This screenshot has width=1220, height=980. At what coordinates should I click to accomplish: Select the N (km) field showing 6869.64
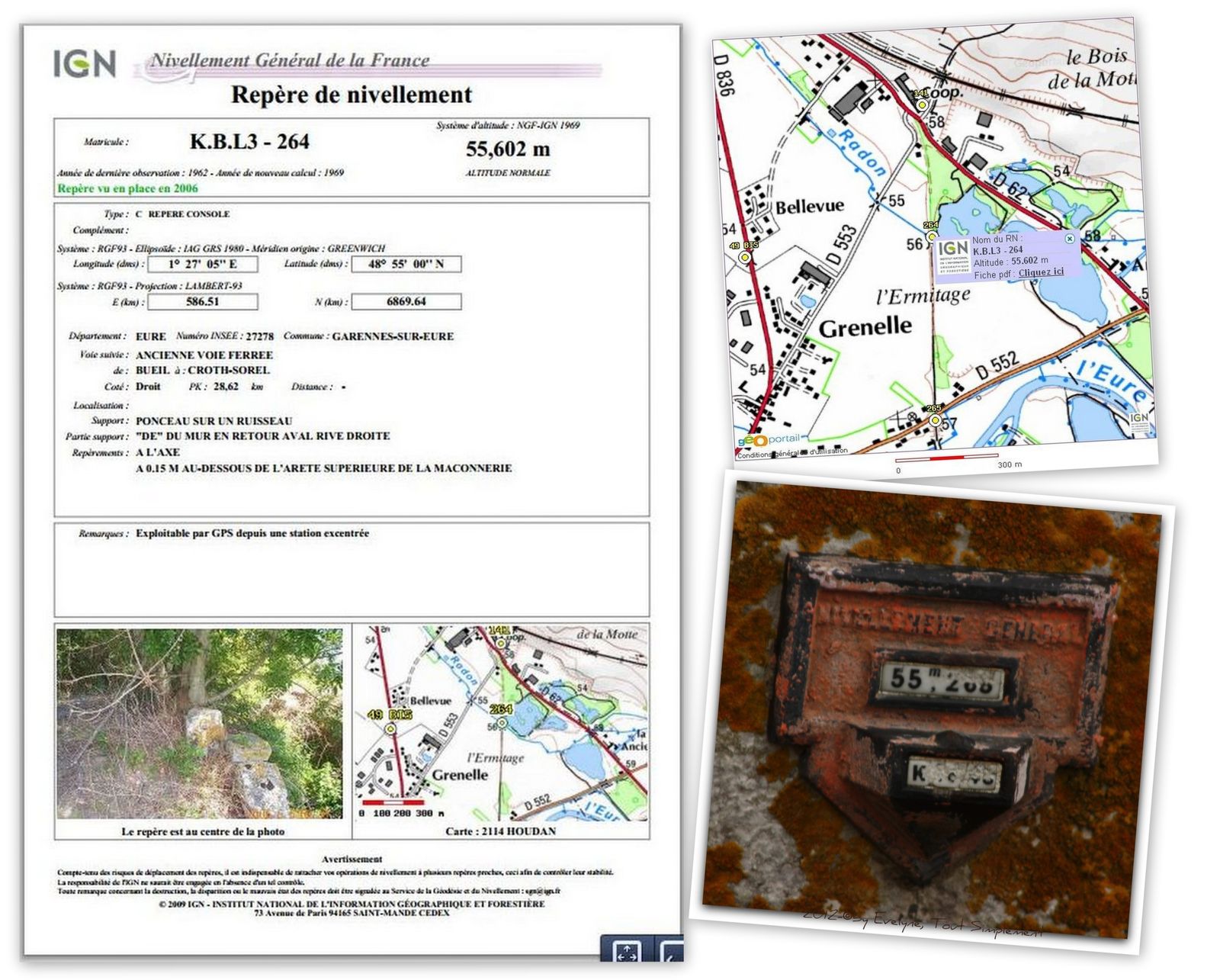(x=406, y=302)
